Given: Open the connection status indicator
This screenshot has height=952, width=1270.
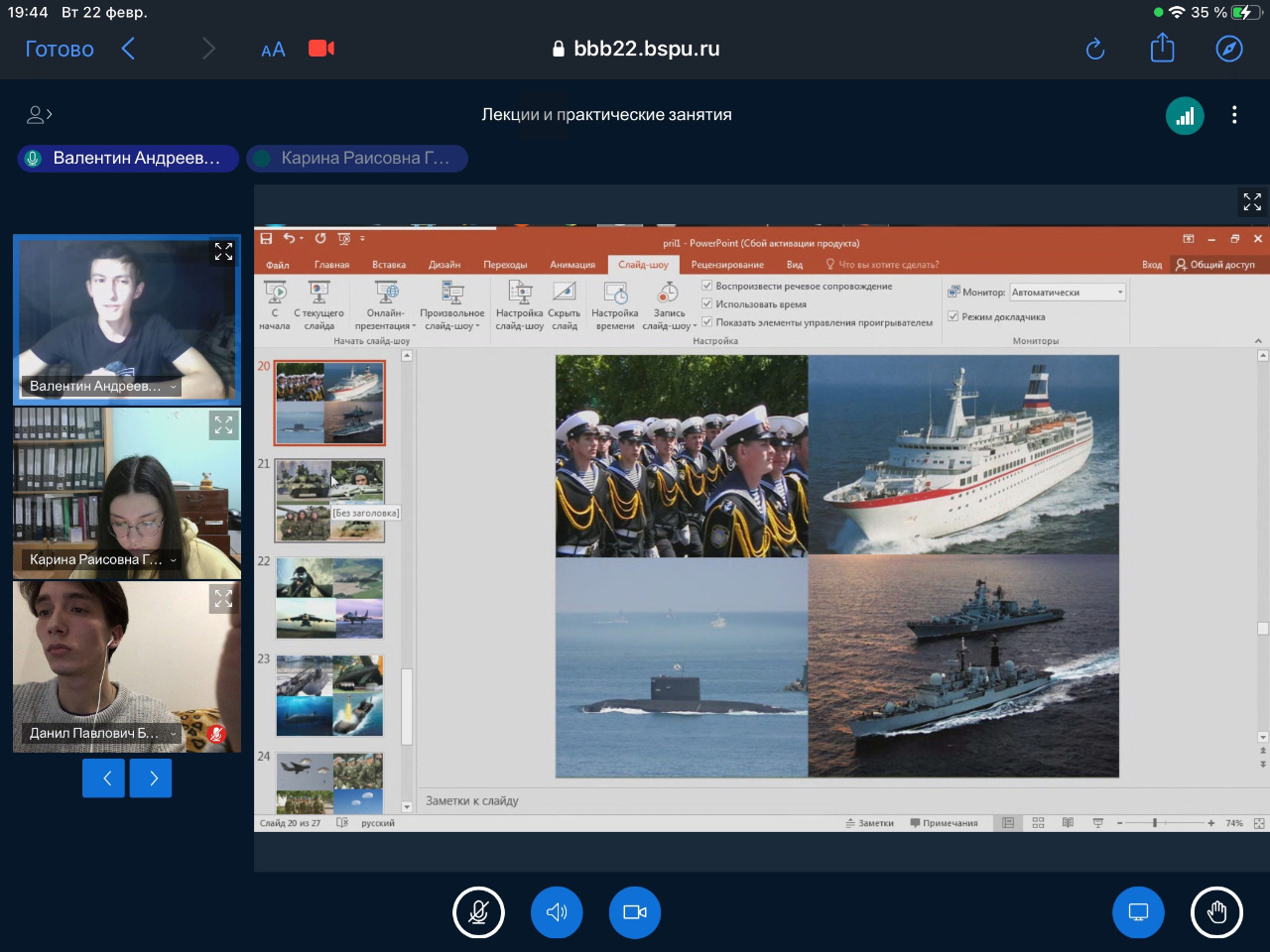Looking at the screenshot, I should [1185, 116].
